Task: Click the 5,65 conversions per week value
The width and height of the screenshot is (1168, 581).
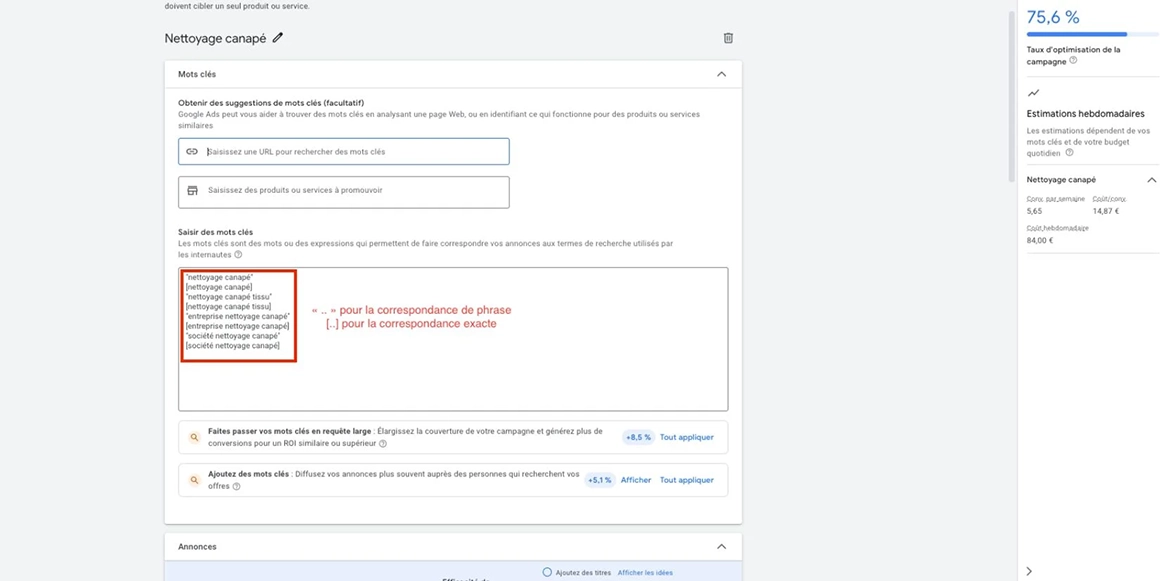Action: pos(1035,212)
